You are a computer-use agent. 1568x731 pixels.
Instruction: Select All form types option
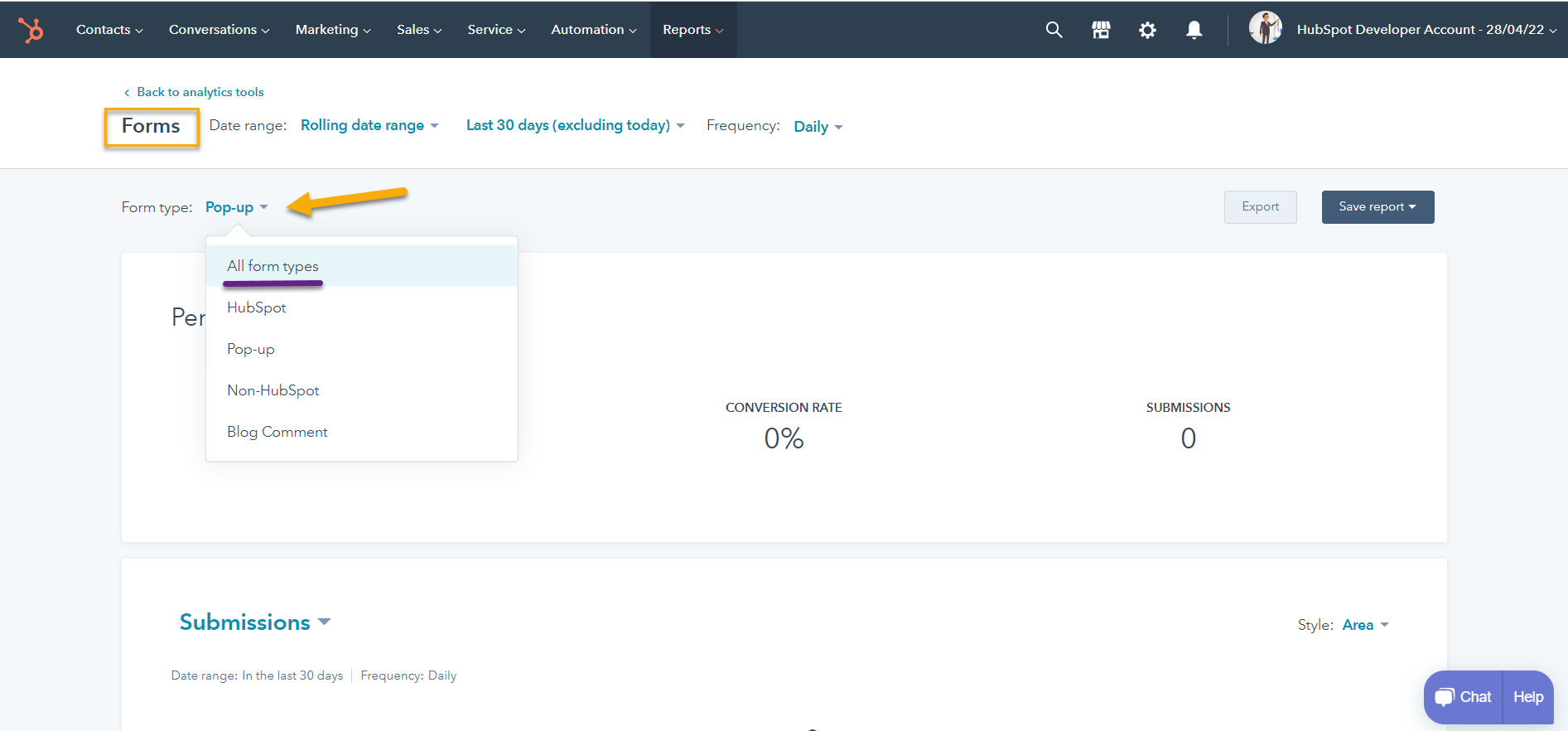[x=362, y=266]
